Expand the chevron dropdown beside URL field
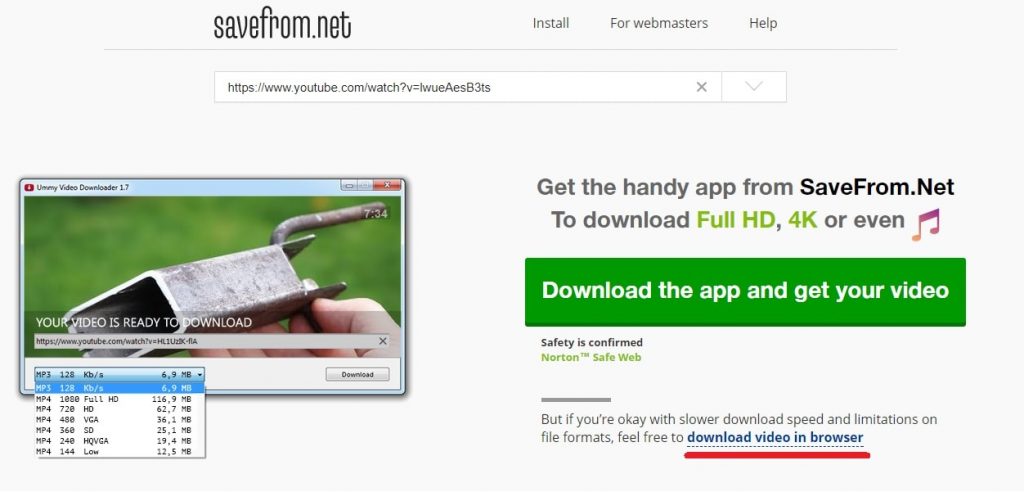1024x492 pixels. 754,87
